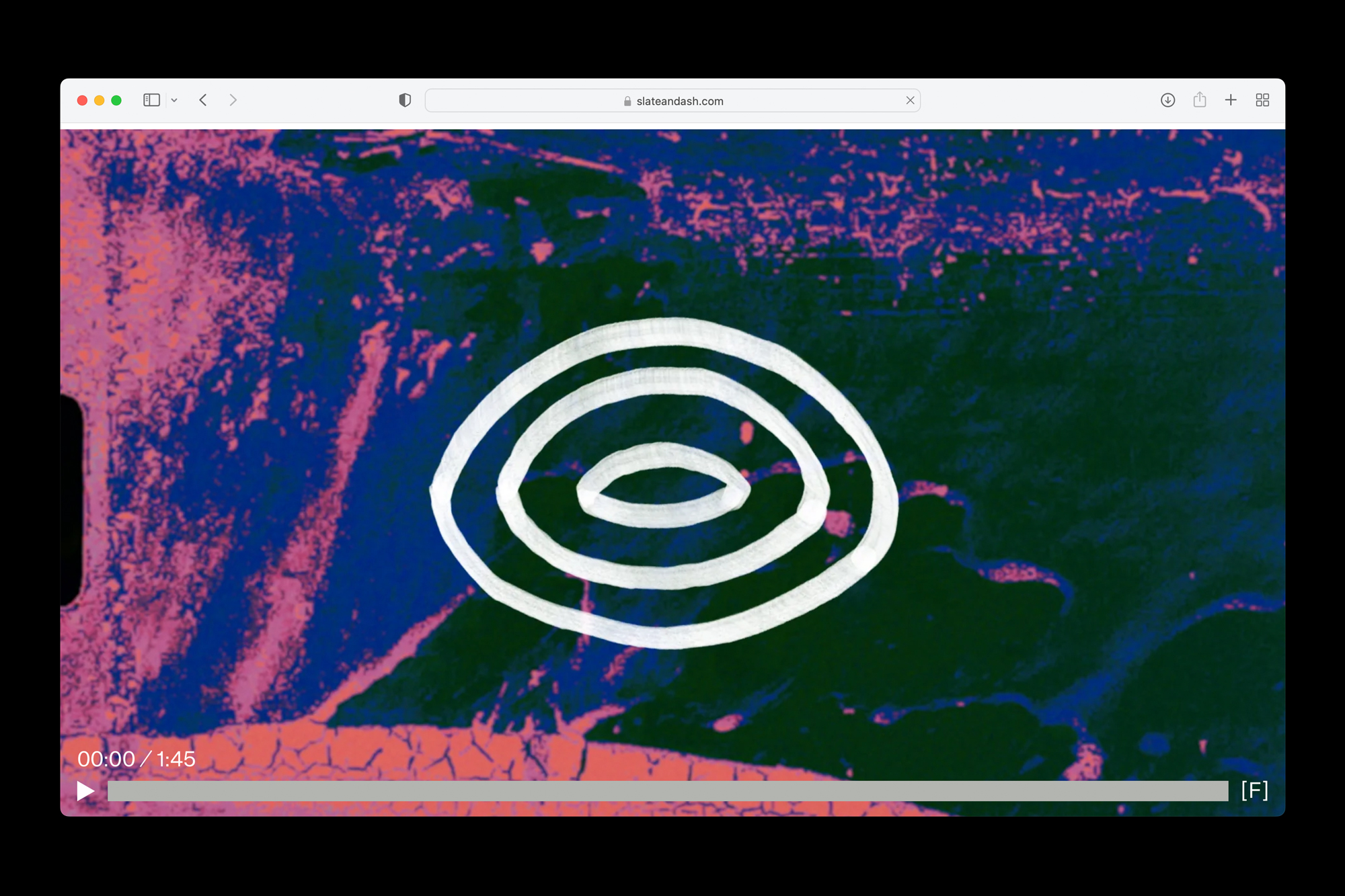Expand the sidebar tab group chevron

click(174, 100)
